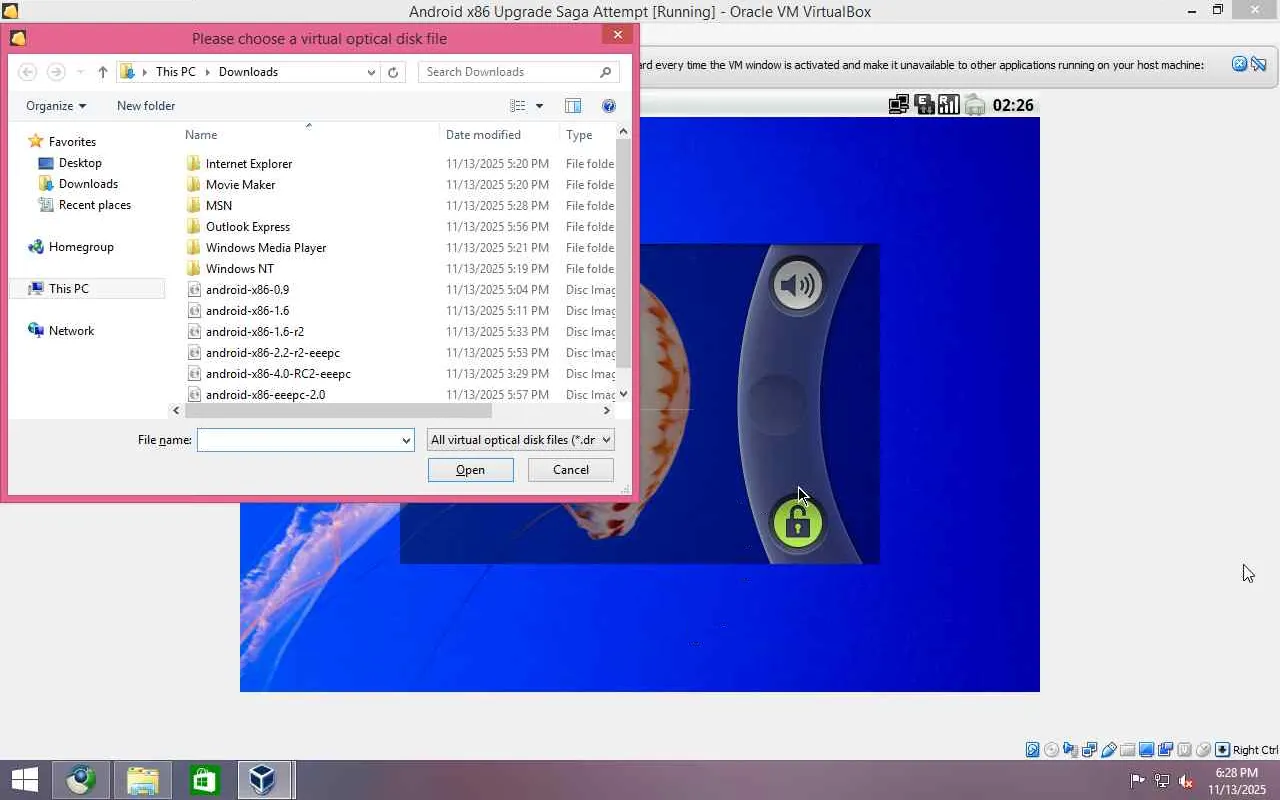
Task: Select Network in navigation pane
Action: 72,331
